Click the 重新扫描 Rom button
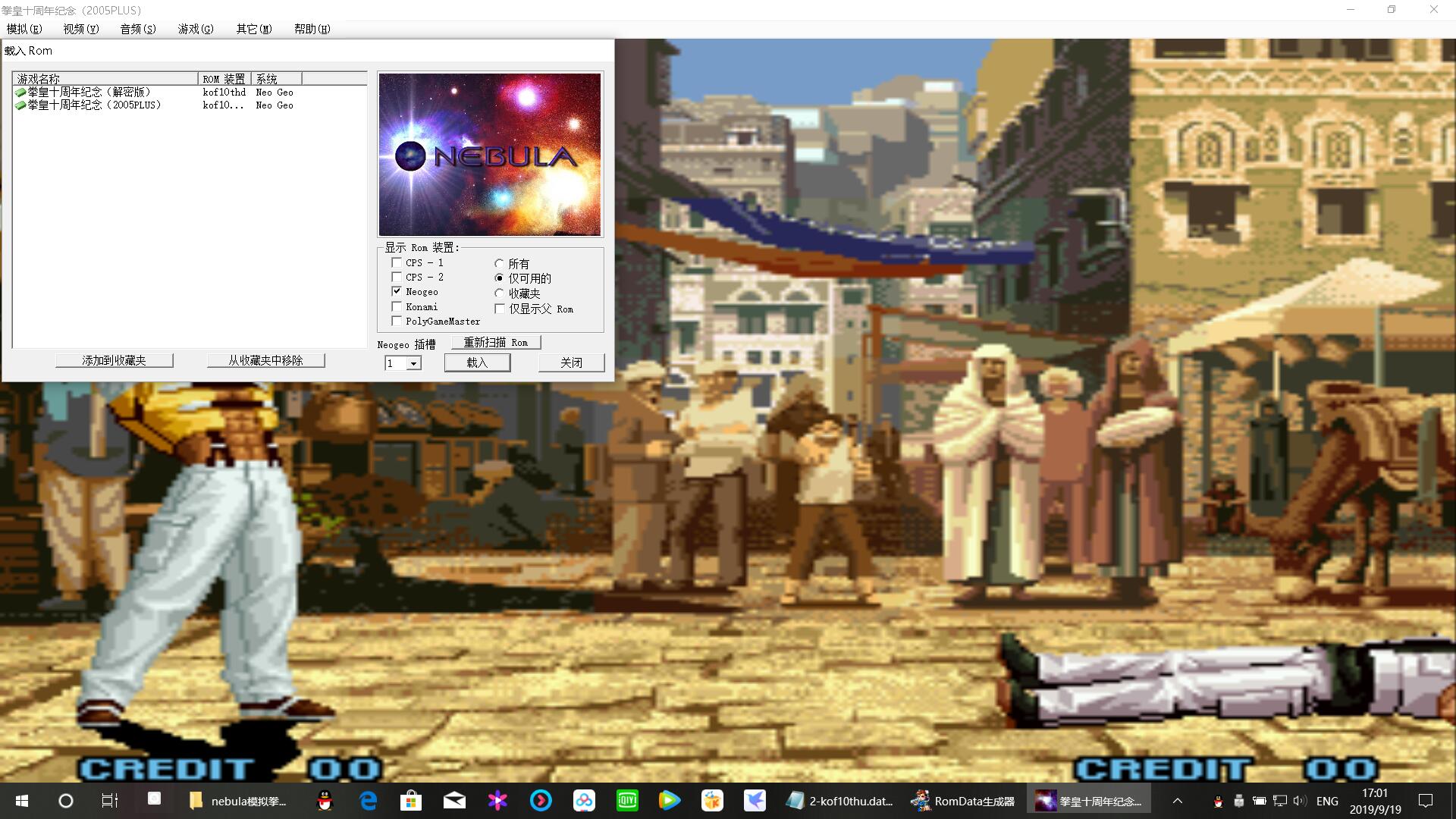Image resolution: width=1456 pixels, height=819 pixels. [496, 343]
